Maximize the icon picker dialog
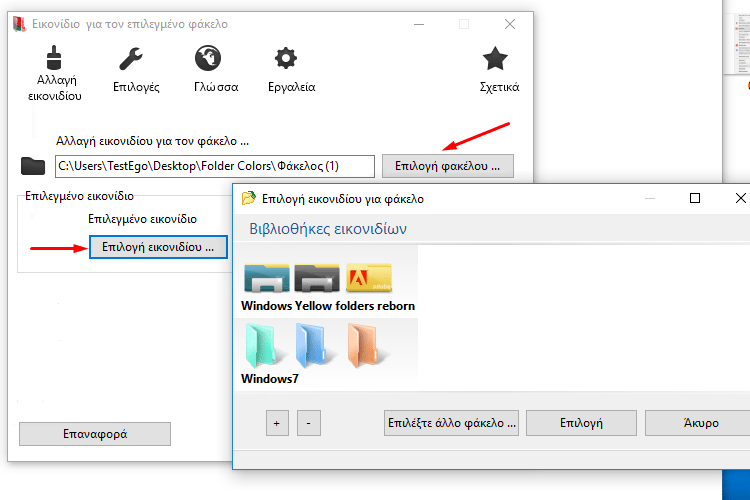 tap(695, 198)
